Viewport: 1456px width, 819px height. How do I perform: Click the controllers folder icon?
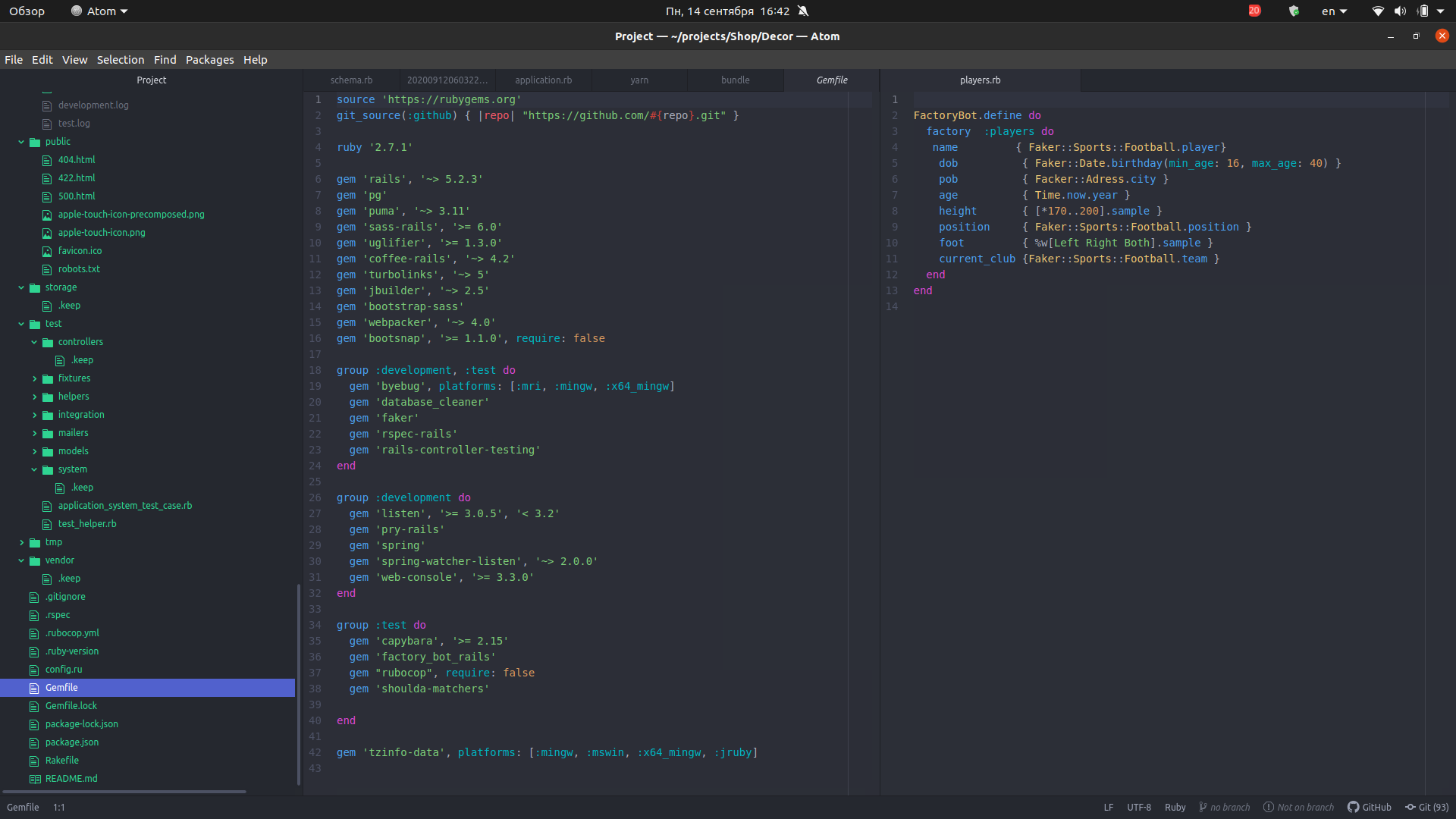[x=48, y=342]
